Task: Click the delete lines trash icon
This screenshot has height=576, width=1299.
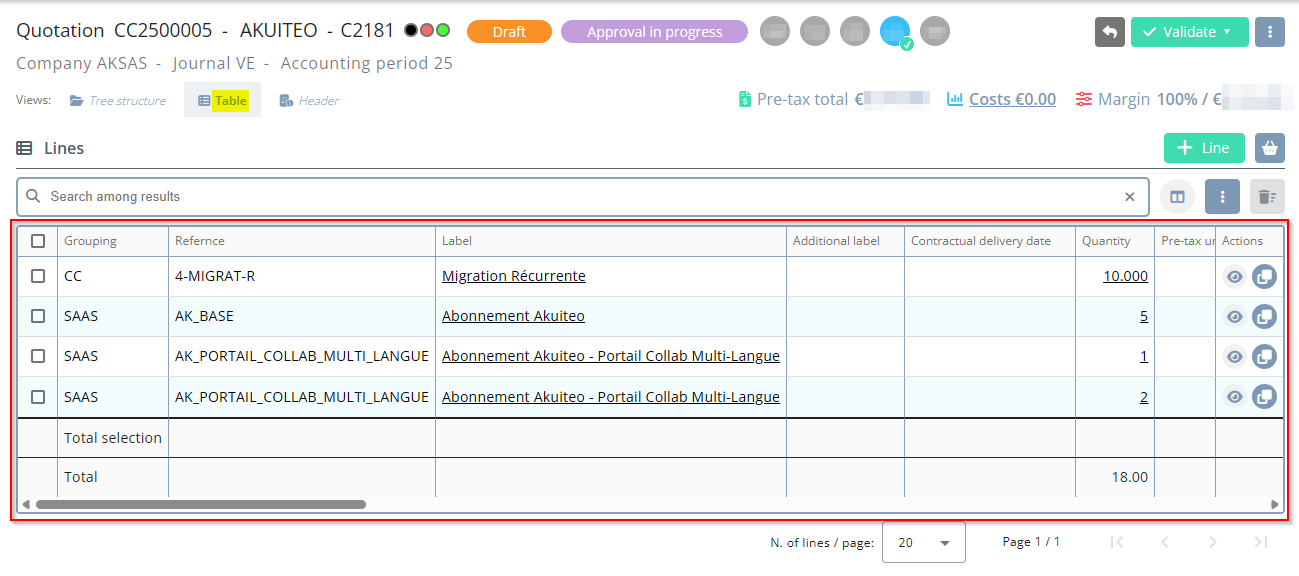Action: click(1266, 197)
